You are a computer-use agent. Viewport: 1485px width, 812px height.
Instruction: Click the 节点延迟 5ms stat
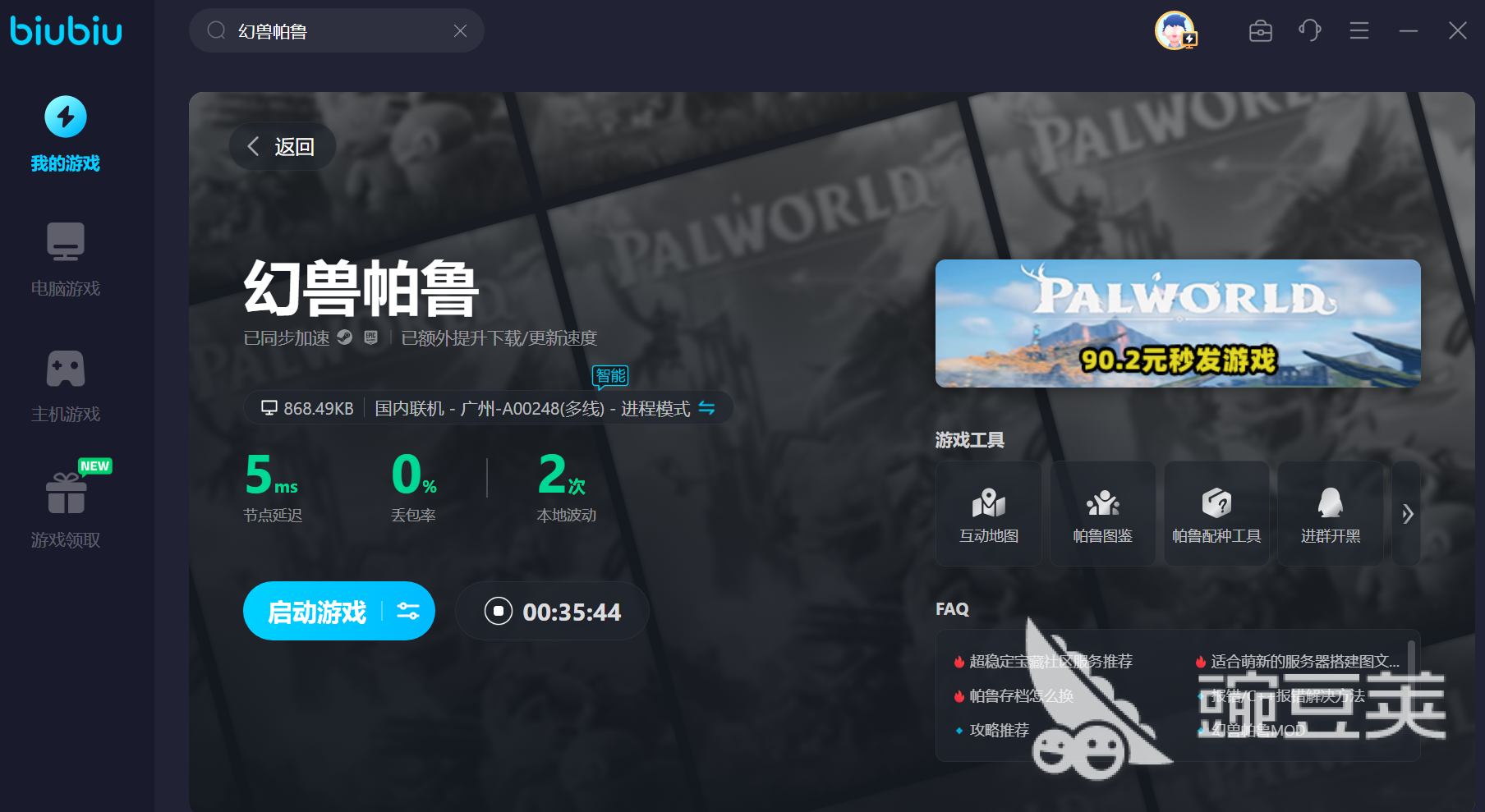click(x=273, y=487)
